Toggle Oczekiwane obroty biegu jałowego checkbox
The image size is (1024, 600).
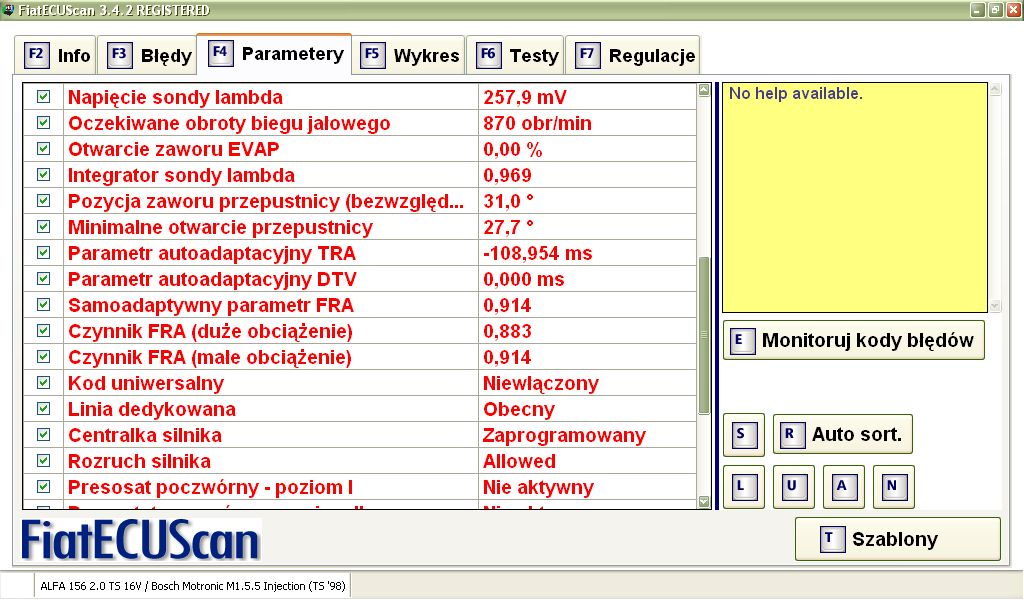click(43, 123)
